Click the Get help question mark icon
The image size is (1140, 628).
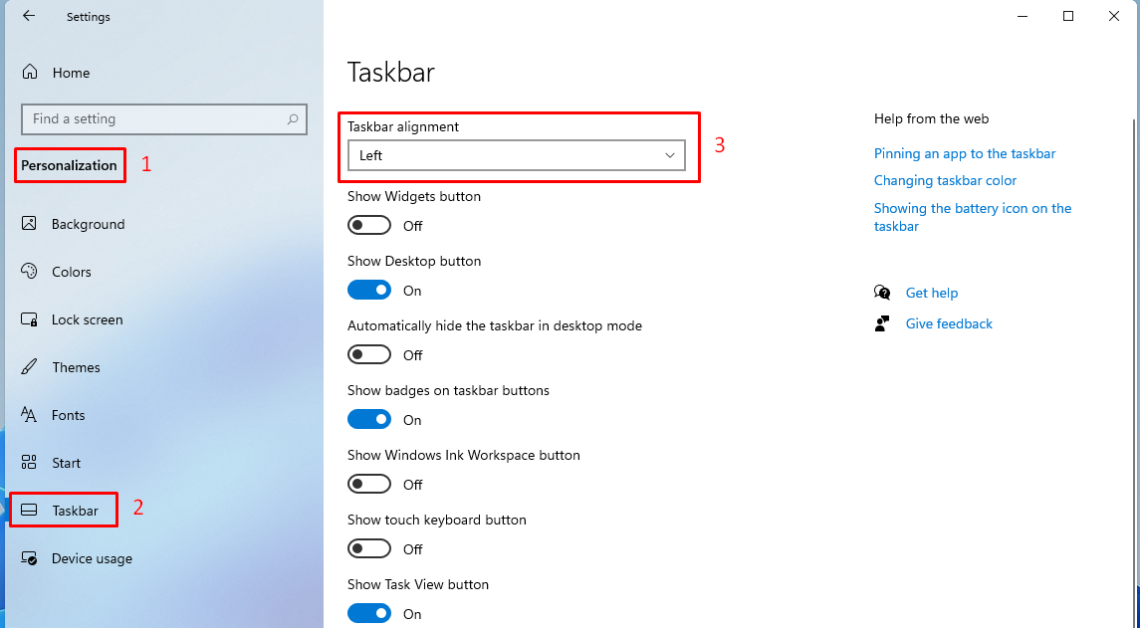coord(882,292)
